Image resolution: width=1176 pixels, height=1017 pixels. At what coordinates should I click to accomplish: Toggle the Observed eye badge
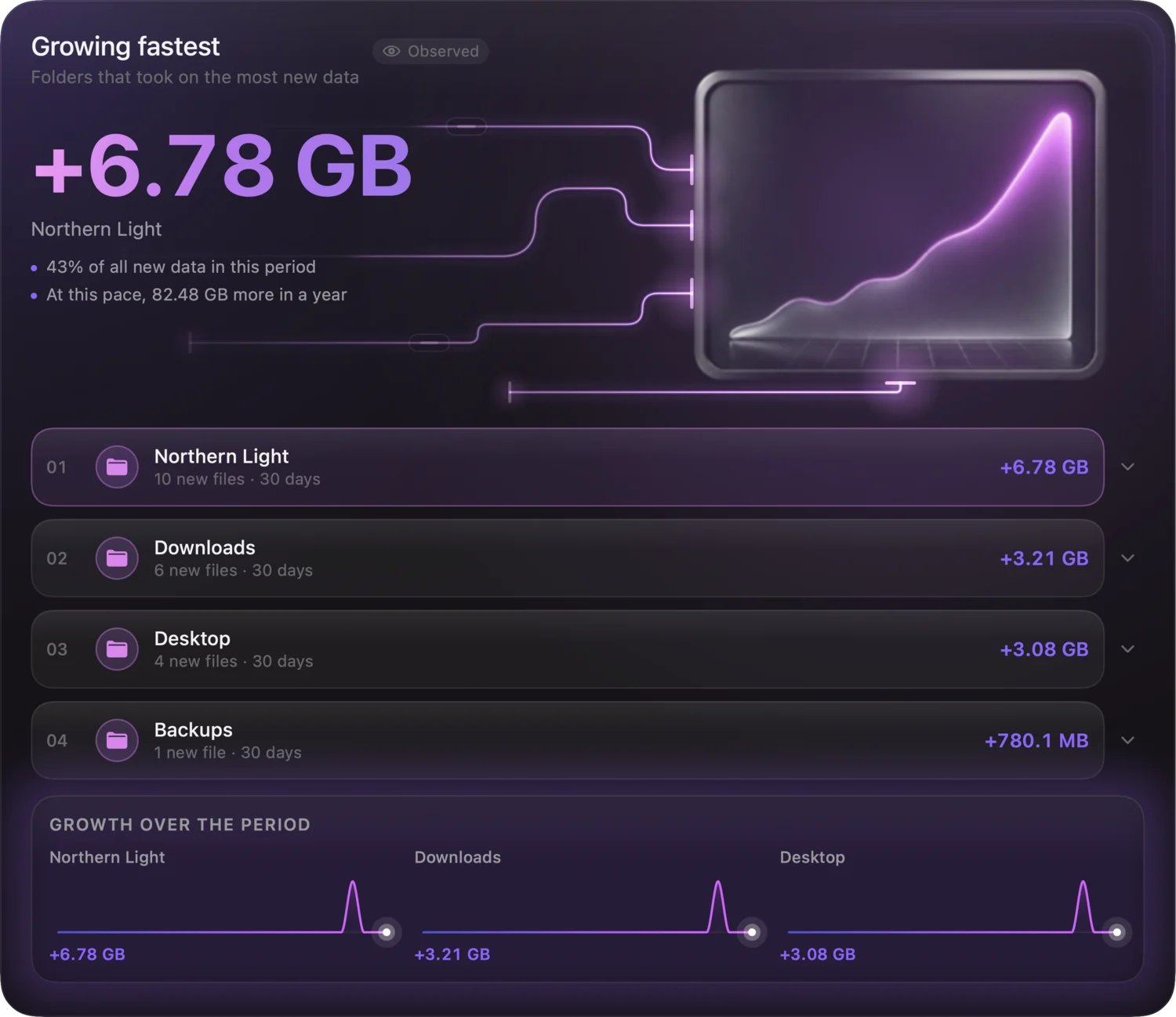click(430, 51)
